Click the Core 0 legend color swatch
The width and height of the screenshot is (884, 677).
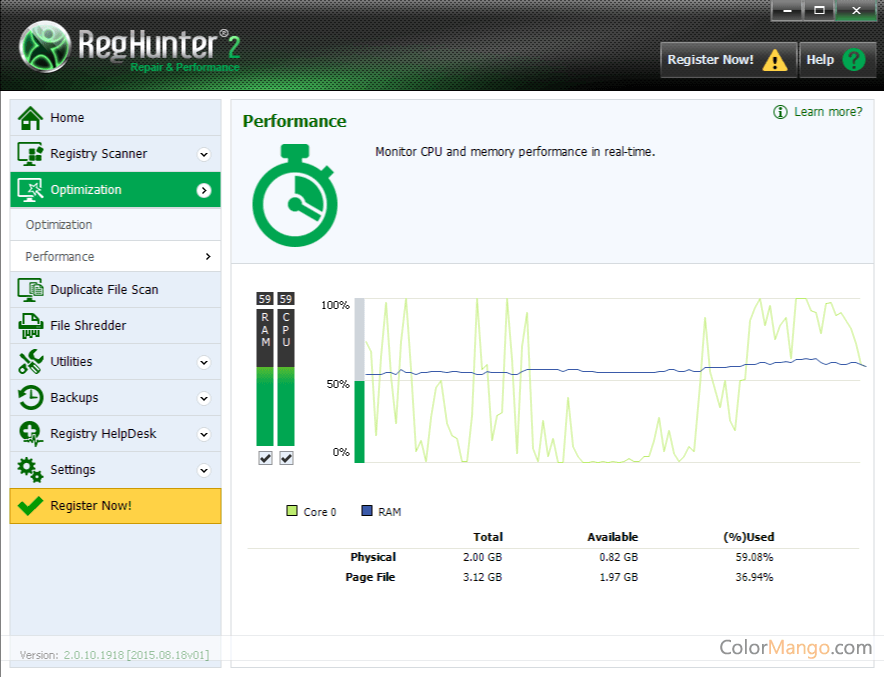[x=291, y=511]
